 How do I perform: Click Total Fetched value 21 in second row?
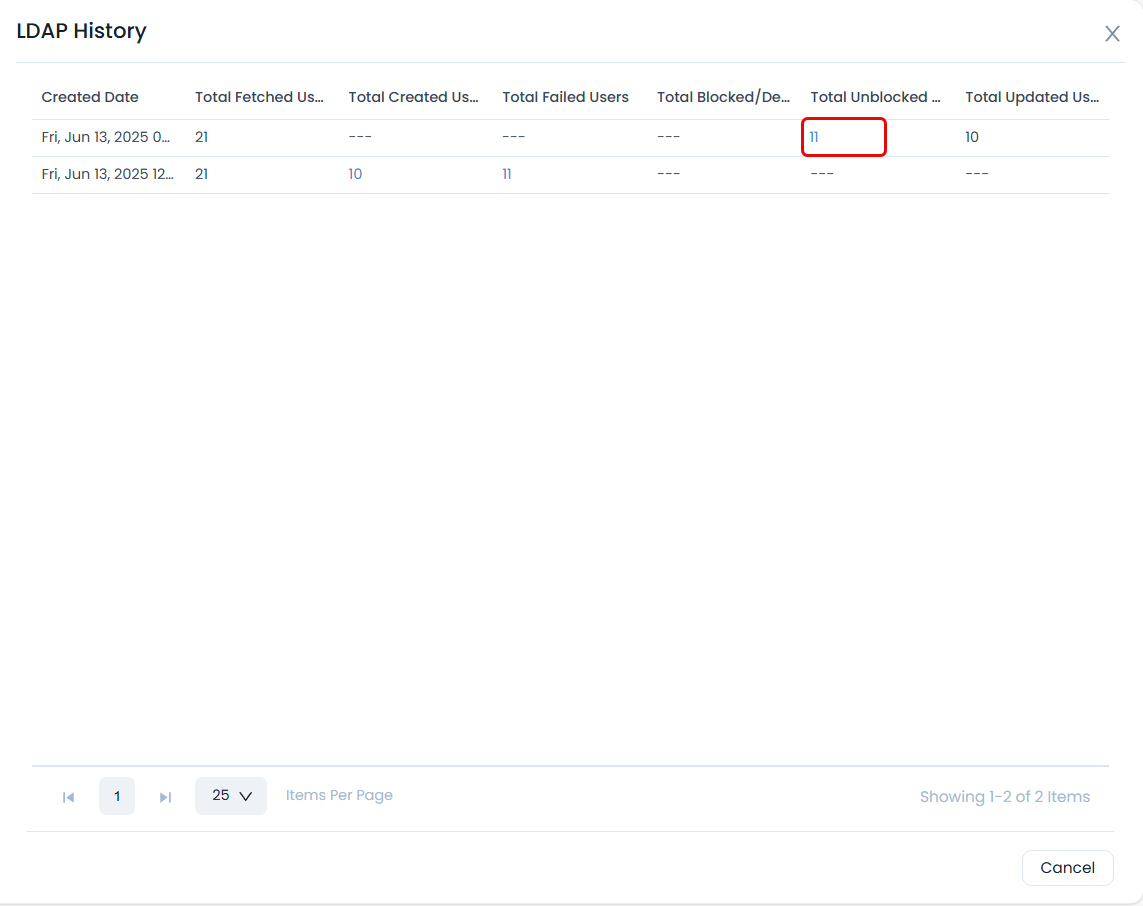(201, 173)
